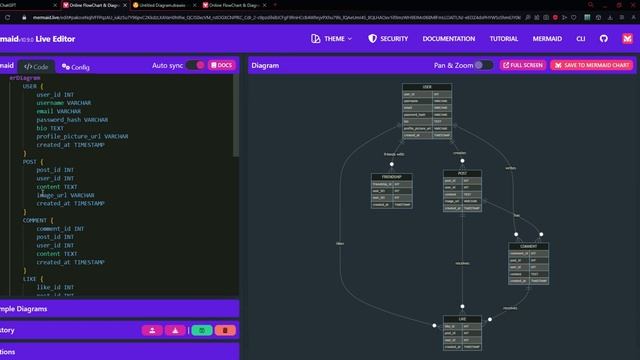Click the LIKE entity in the diagram
This screenshot has height=360, width=640.
[462, 333]
